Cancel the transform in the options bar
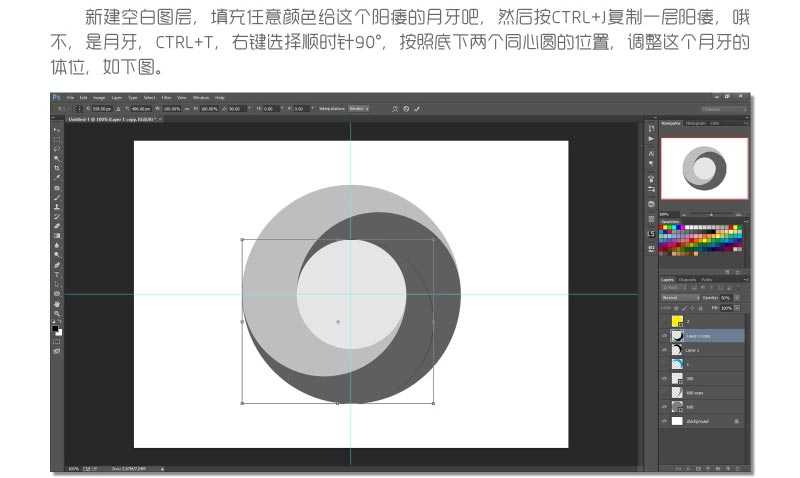Viewport: 800px width, 478px height. point(405,108)
